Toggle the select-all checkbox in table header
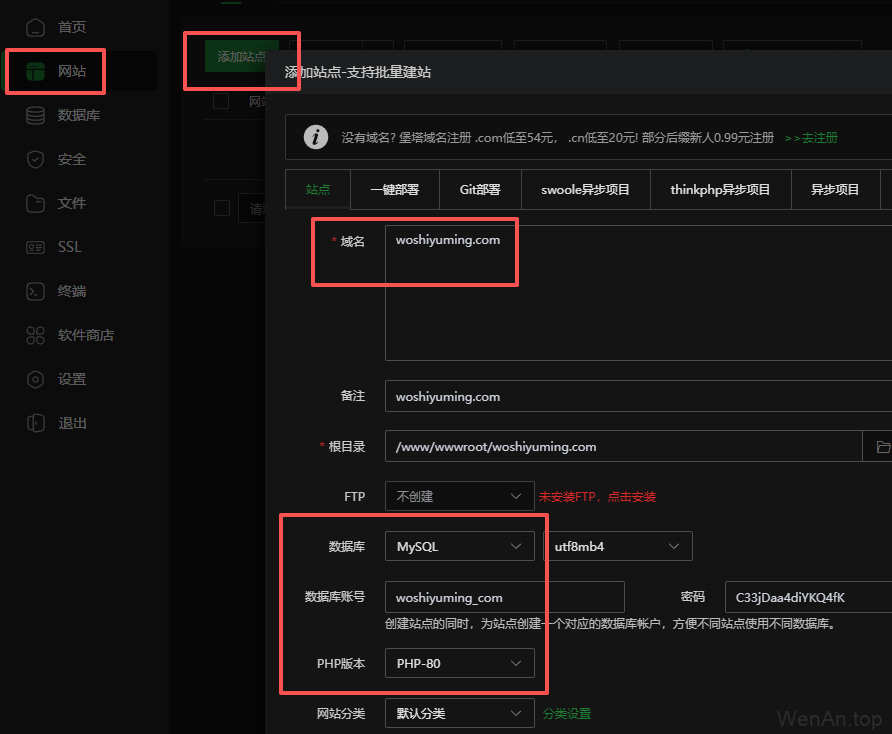Viewport: 892px width, 734px height. click(x=221, y=101)
